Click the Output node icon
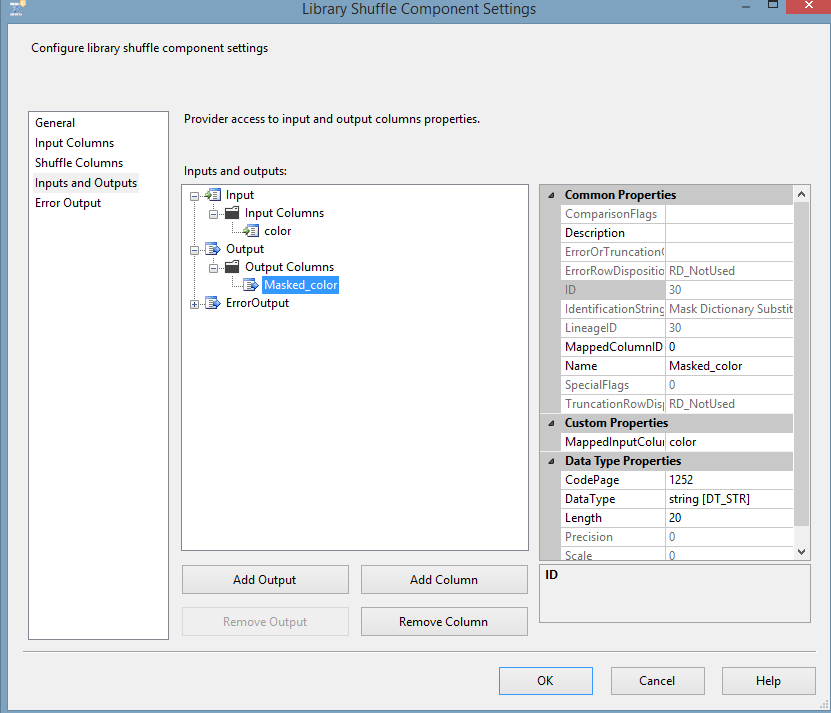Screen dimensions: 831x713 pos(213,249)
